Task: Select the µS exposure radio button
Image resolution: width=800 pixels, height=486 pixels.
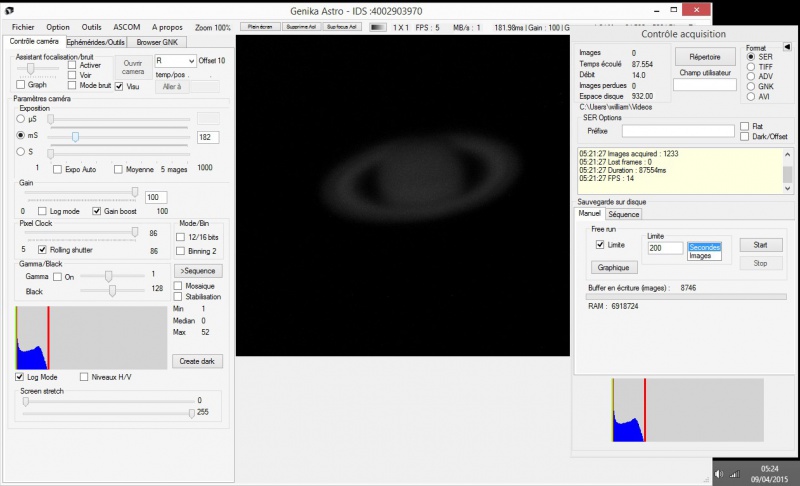Action: tap(20, 119)
